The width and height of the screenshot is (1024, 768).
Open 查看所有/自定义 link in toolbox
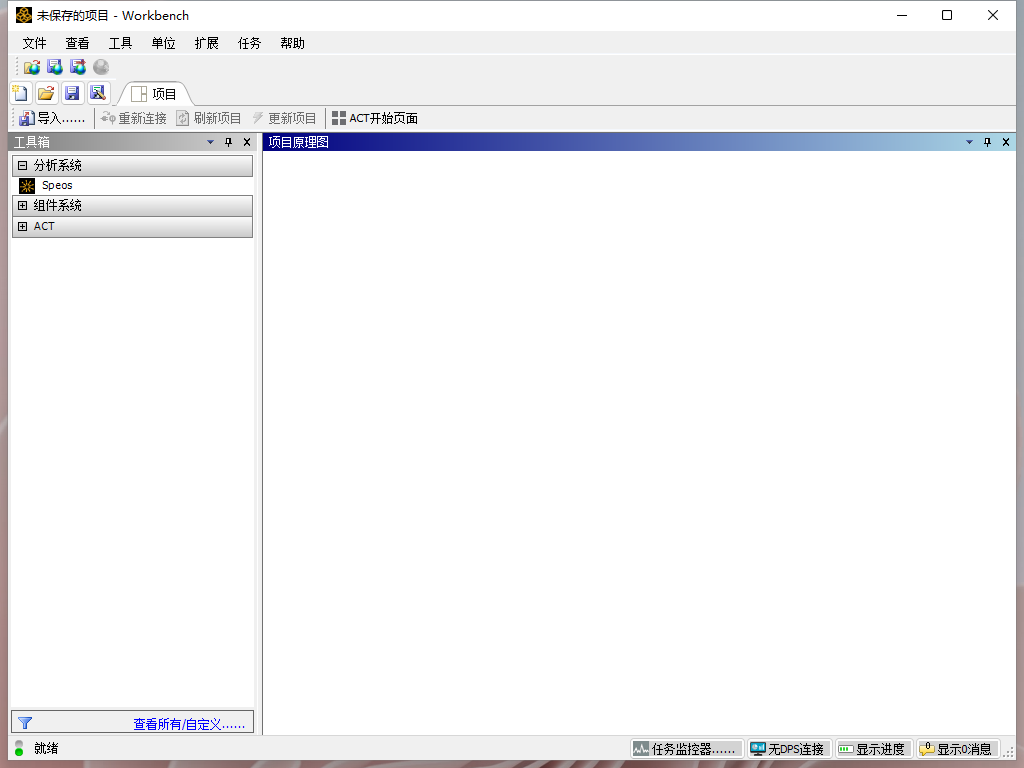pos(189,724)
